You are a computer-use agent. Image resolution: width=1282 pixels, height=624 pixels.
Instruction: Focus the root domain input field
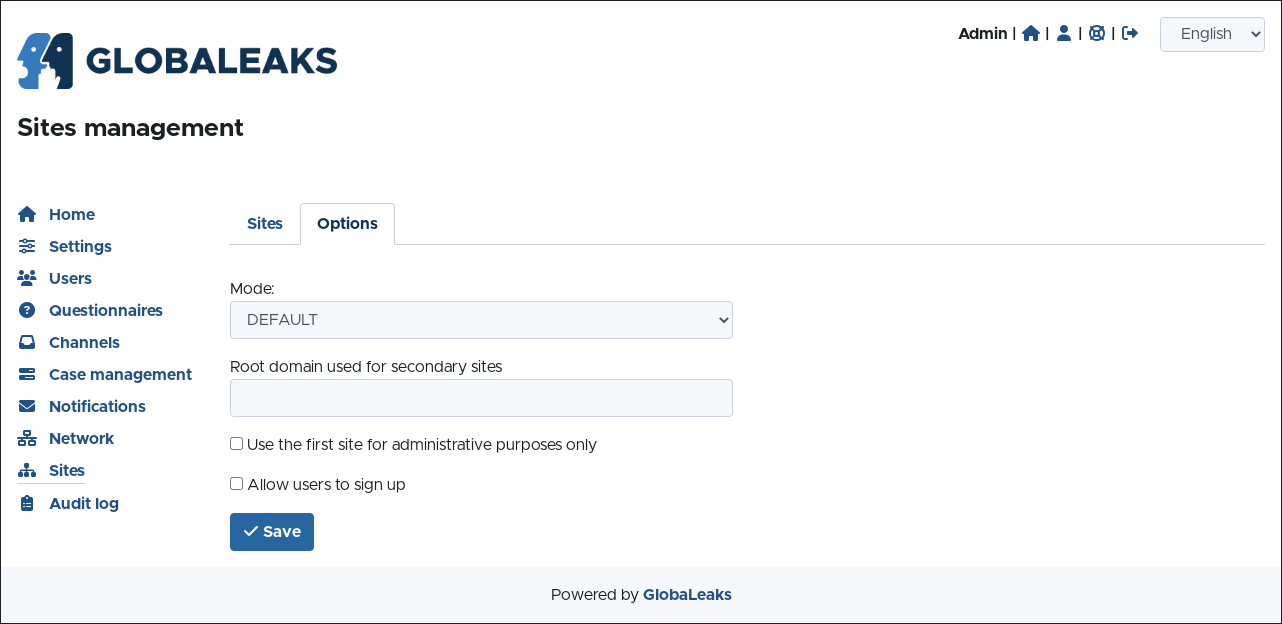[481, 398]
